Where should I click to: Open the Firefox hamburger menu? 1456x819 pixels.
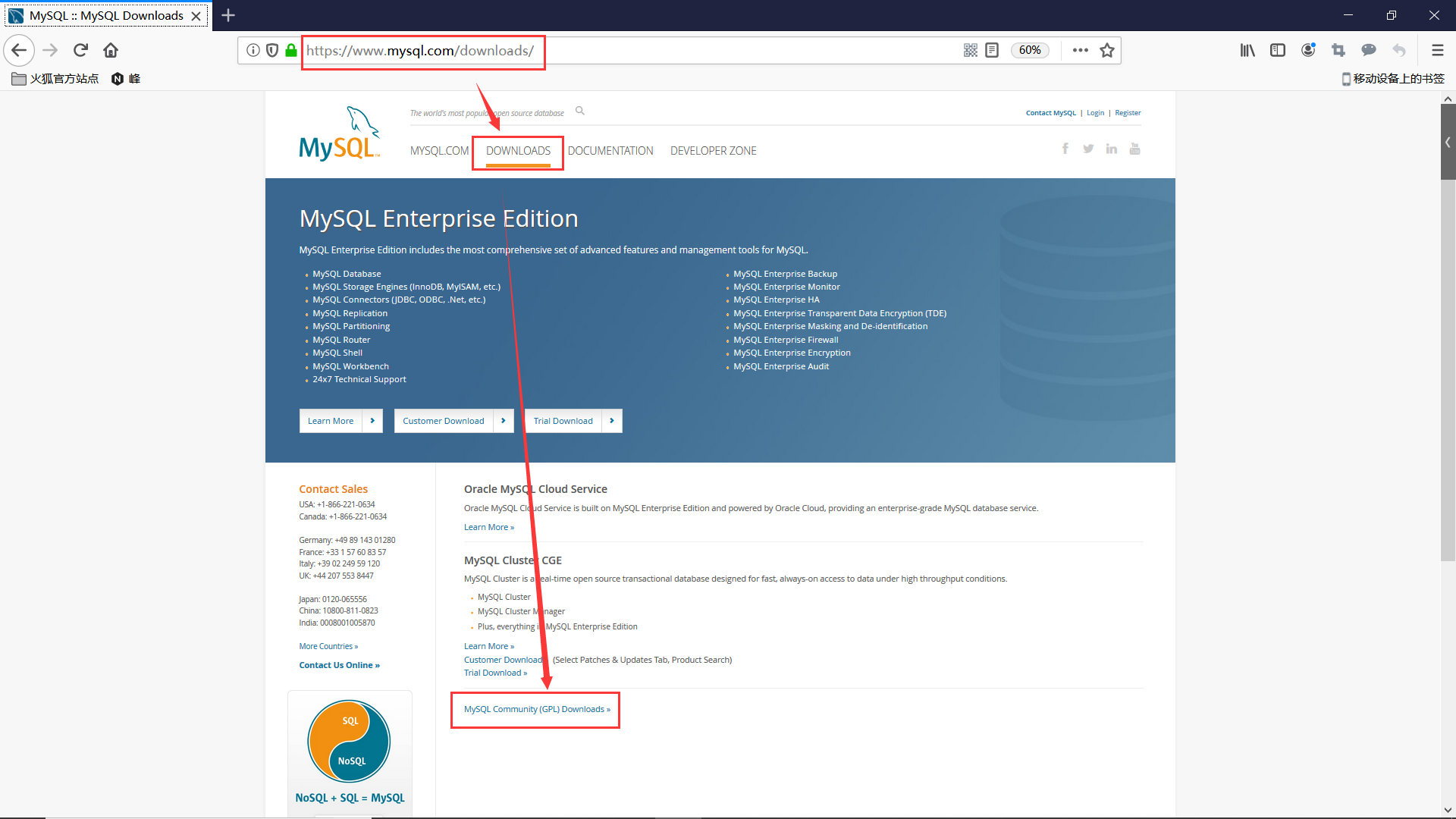[1437, 50]
